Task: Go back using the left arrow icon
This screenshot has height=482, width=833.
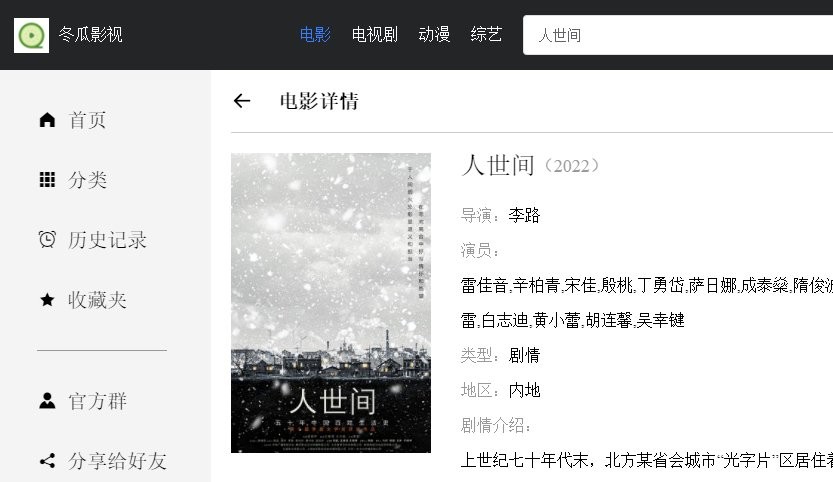Action: click(x=242, y=101)
